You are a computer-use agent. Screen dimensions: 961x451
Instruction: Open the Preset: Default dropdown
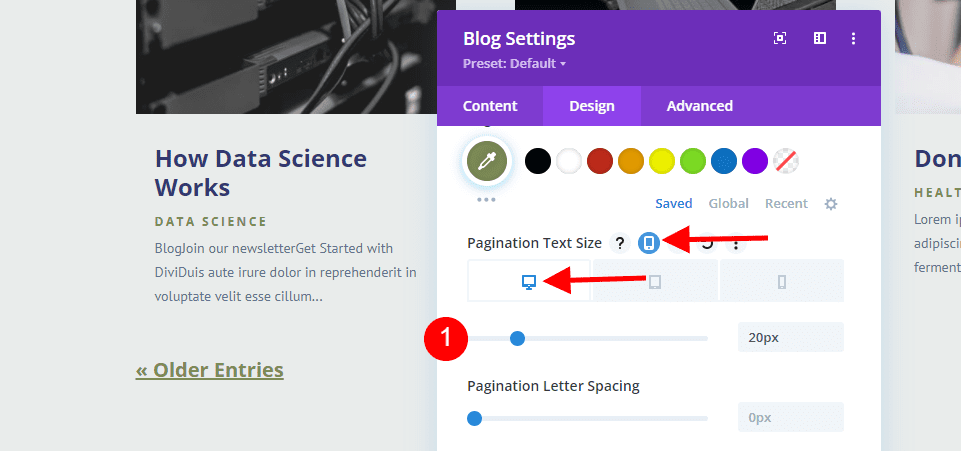pyautogui.click(x=514, y=63)
